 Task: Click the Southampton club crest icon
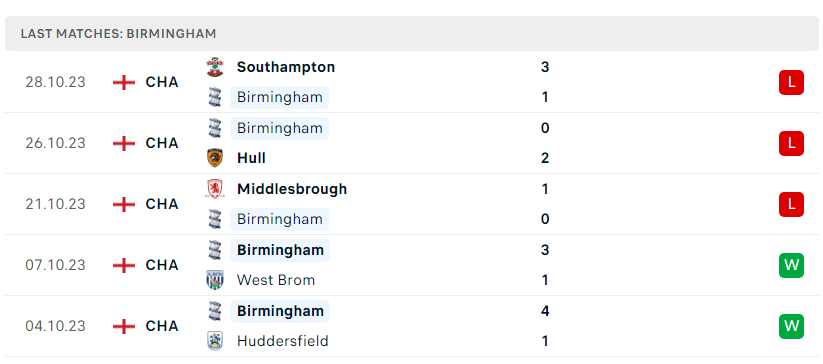click(x=215, y=67)
